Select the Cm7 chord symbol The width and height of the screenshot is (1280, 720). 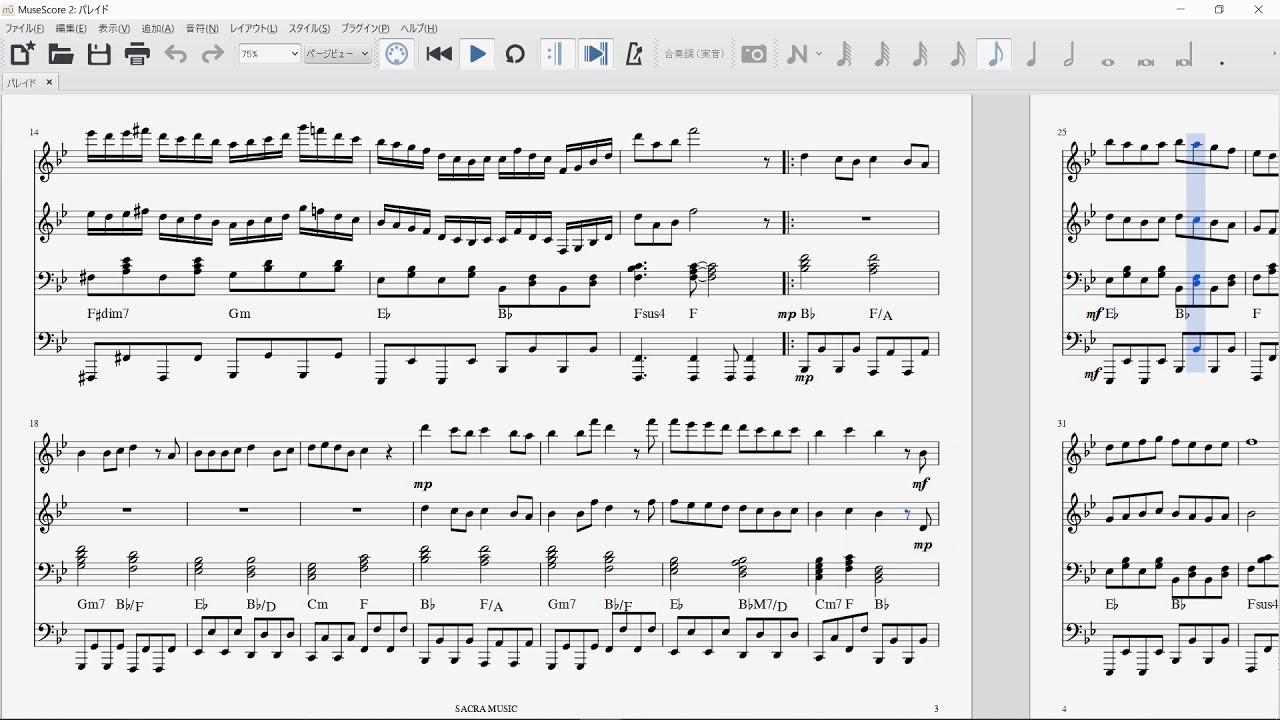coord(828,605)
